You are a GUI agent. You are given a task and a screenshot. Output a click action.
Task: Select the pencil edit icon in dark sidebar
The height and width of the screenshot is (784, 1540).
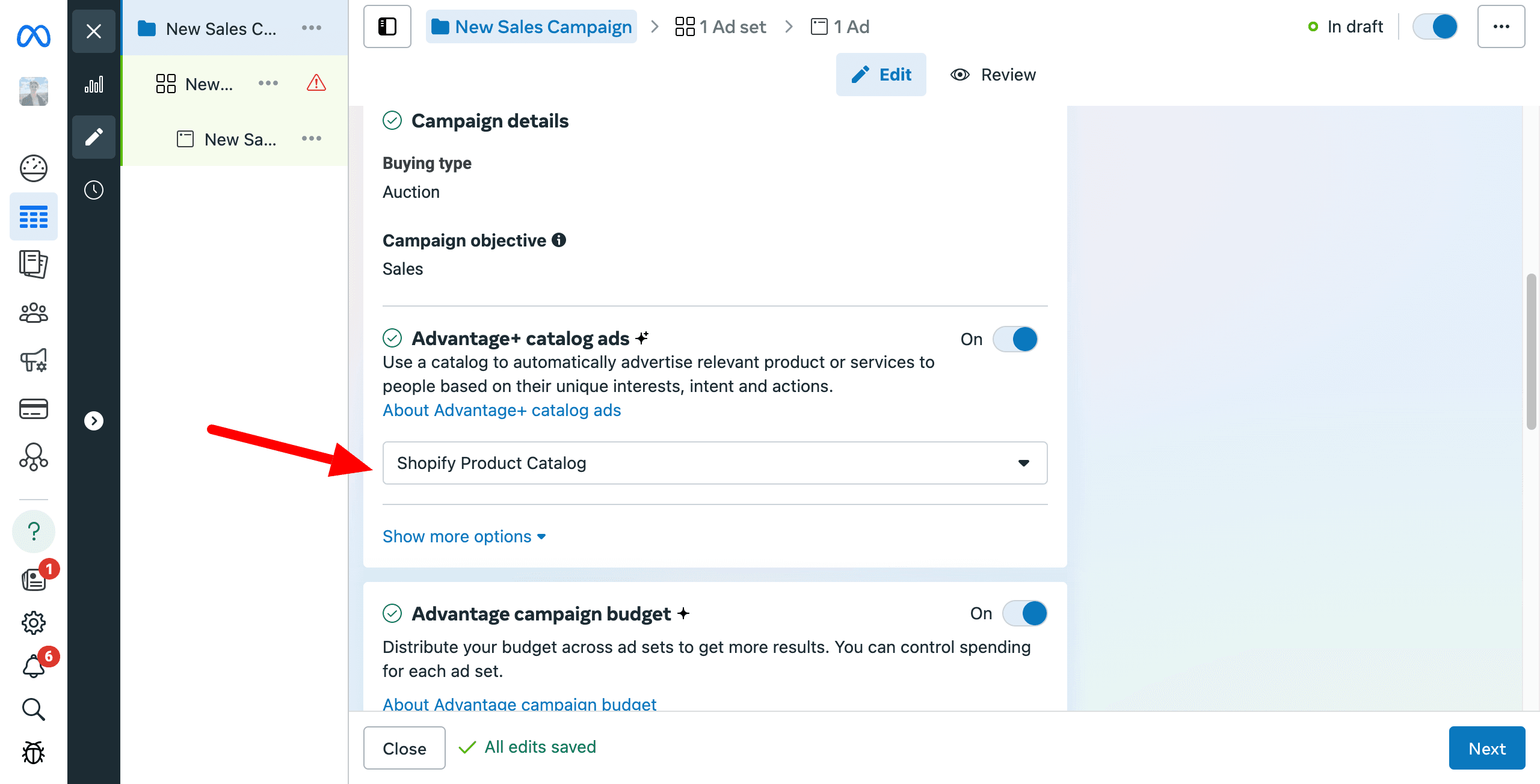point(93,137)
